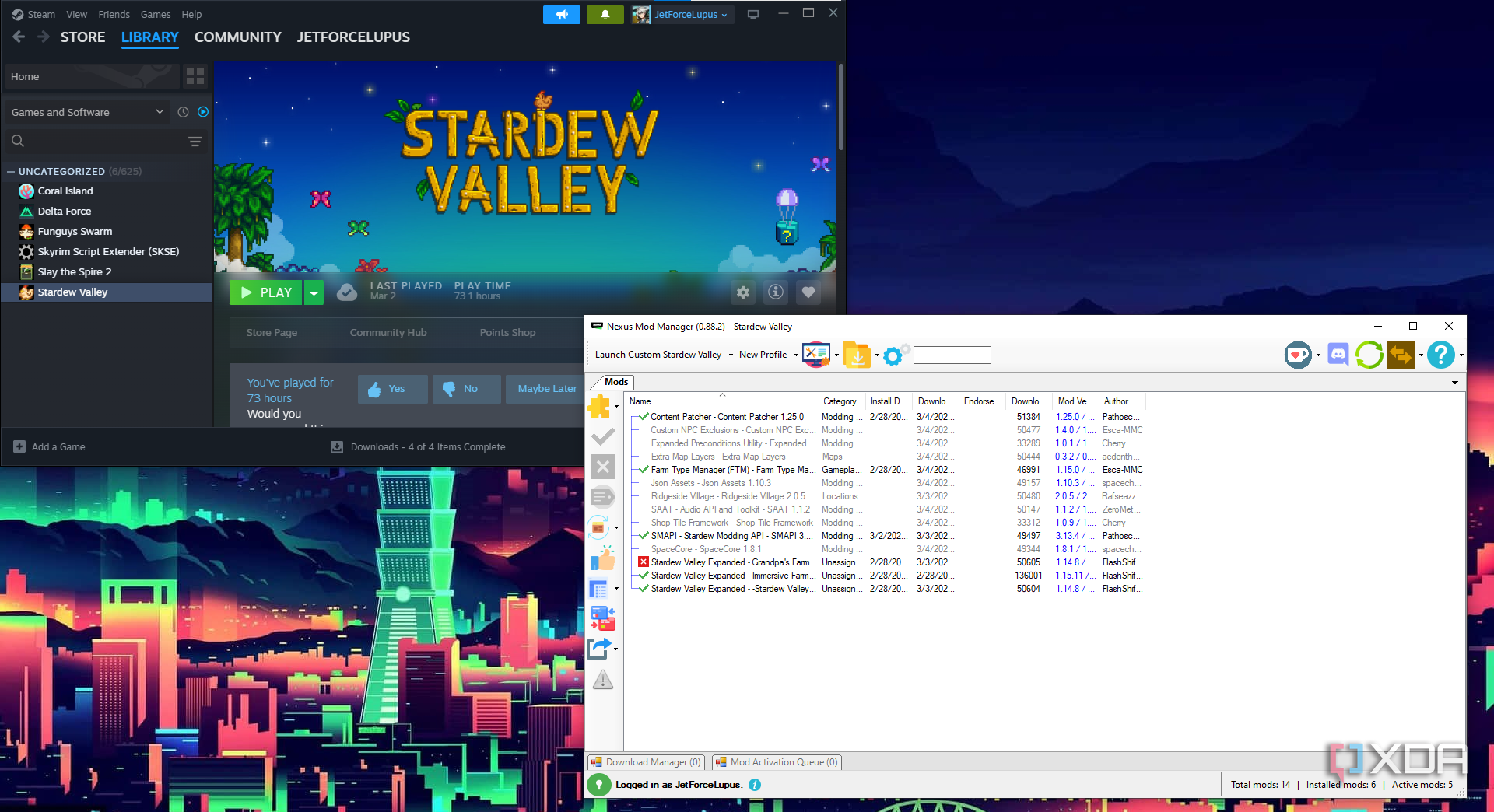Toggle Content Patcher mod checkmark
Image resolution: width=1494 pixels, height=812 pixels.
tap(644, 416)
